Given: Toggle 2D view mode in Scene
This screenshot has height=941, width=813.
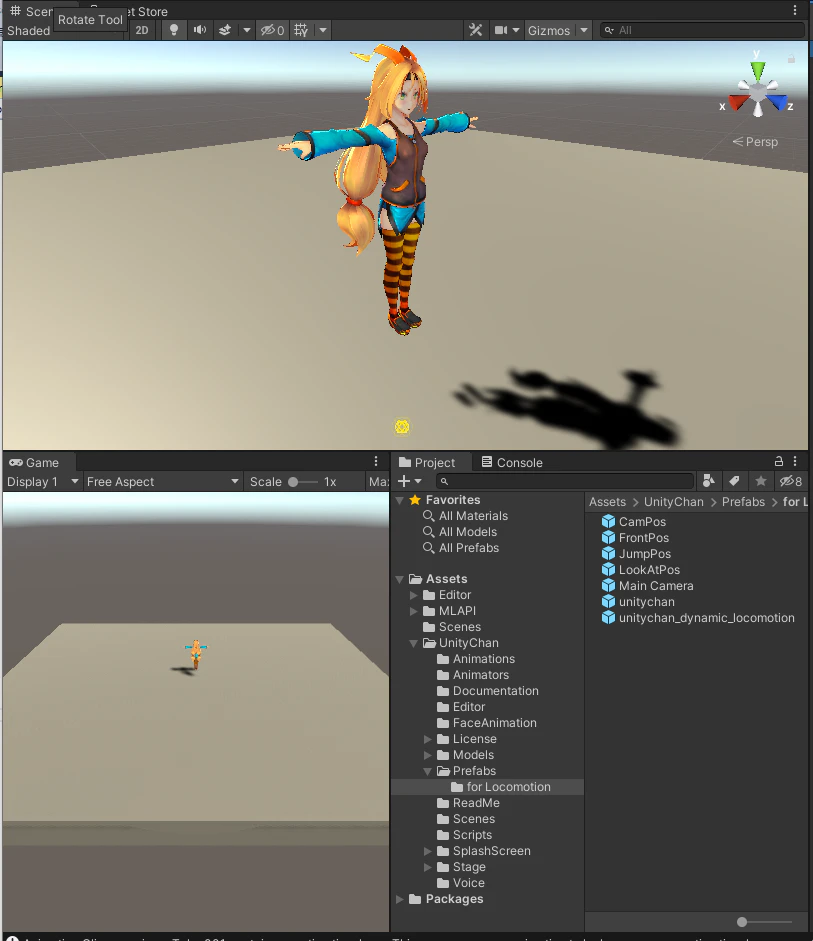Looking at the screenshot, I should 142,30.
